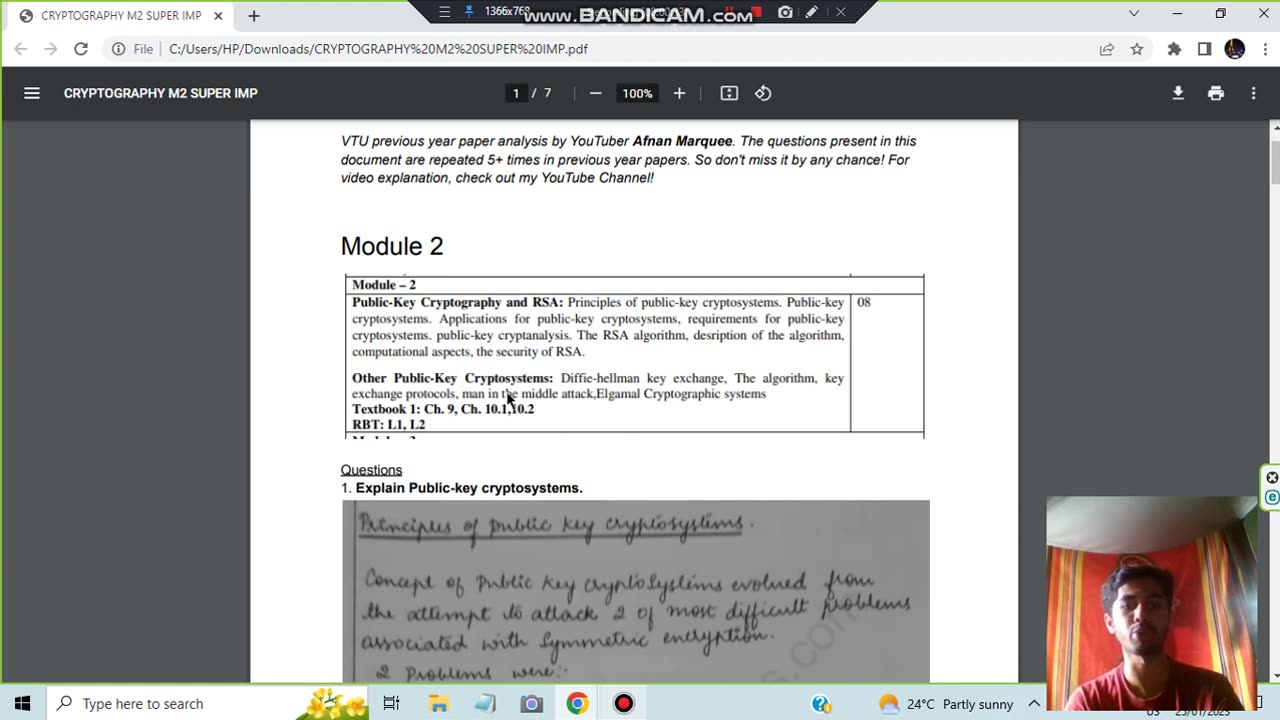Open the Windows Start menu

click(x=22, y=703)
